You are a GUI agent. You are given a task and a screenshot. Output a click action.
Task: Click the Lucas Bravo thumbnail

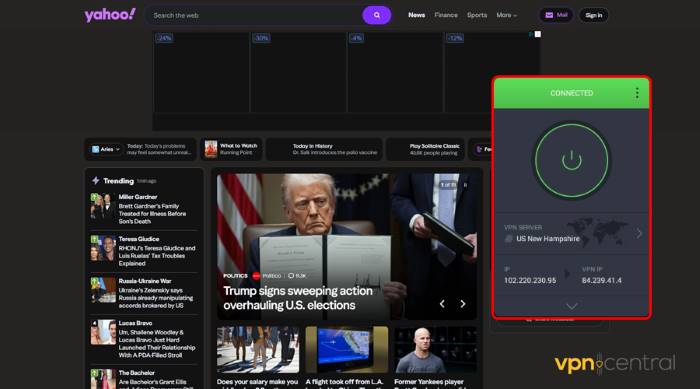tap(103, 332)
